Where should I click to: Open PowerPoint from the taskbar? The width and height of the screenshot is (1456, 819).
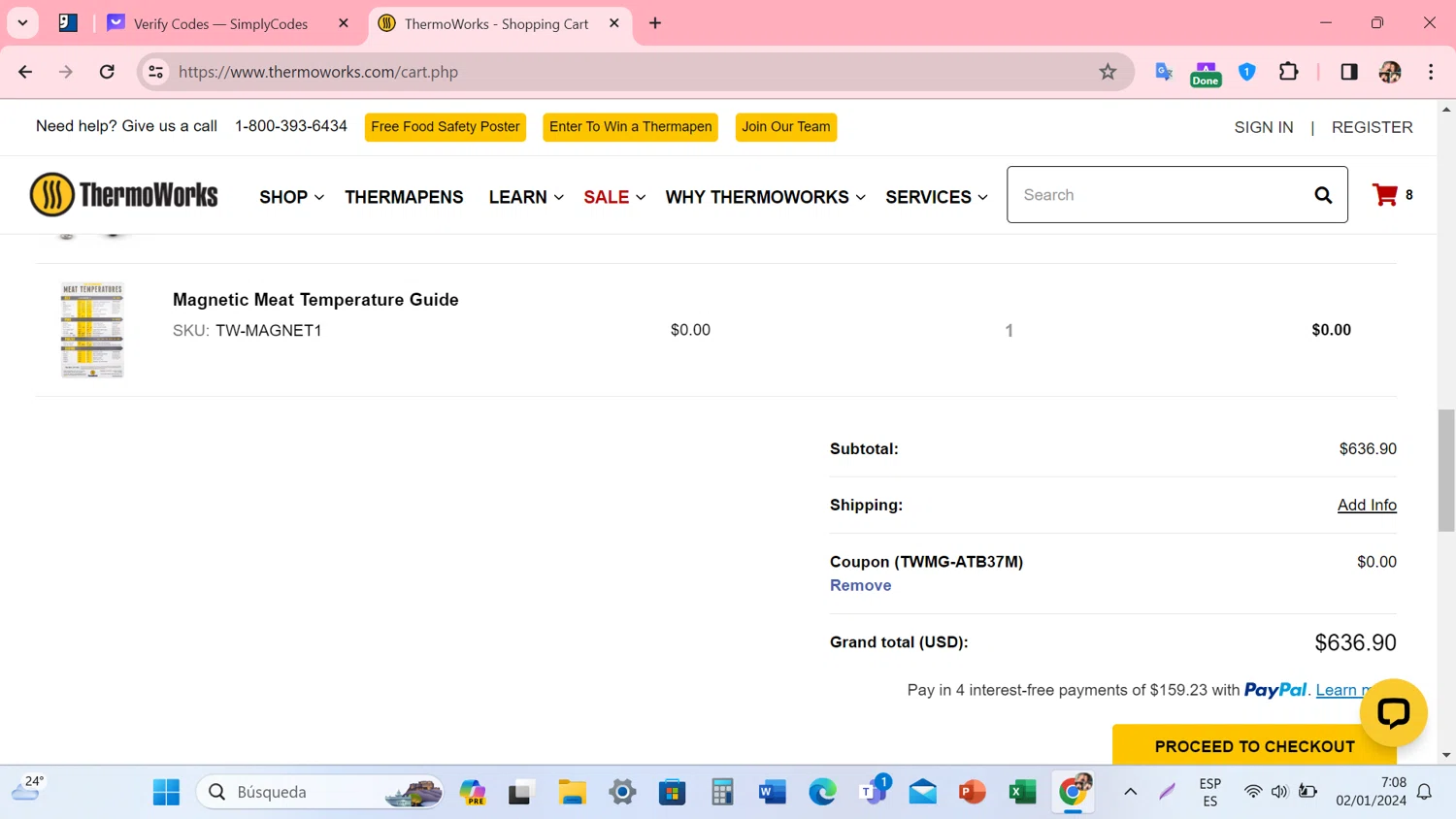972,792
